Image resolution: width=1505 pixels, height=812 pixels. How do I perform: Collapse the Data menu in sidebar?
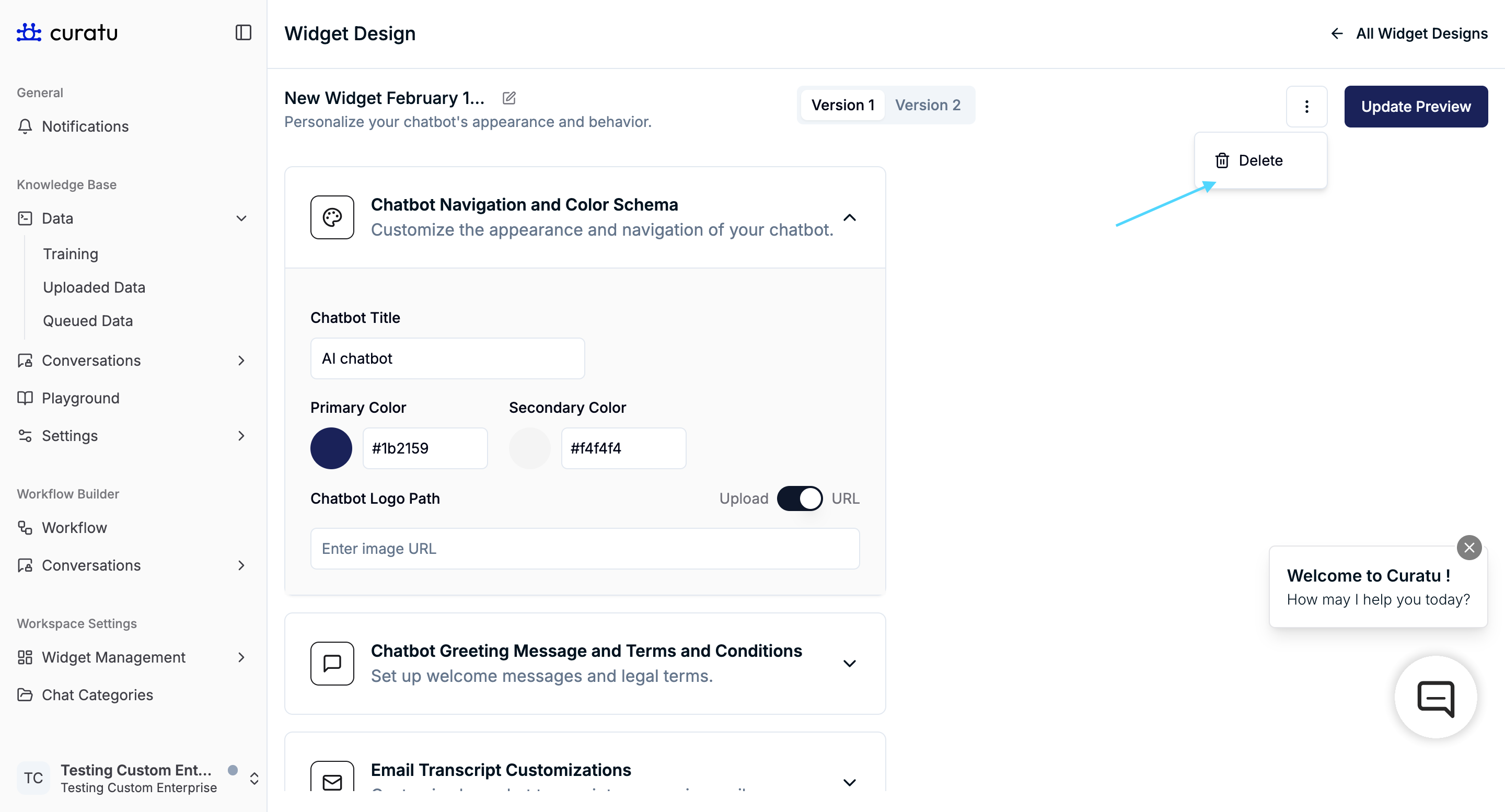[241, 218]
